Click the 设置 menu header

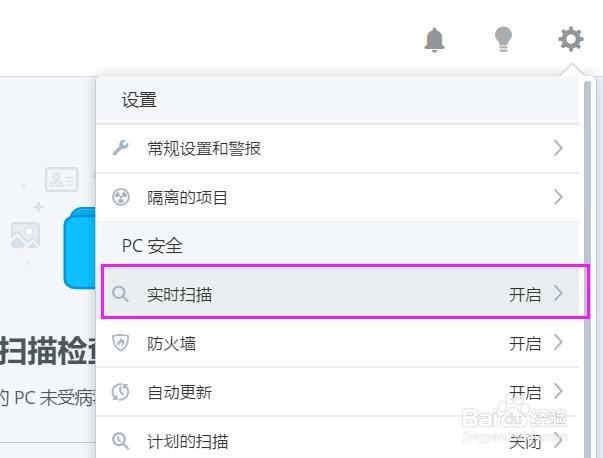tap(140, 100)
